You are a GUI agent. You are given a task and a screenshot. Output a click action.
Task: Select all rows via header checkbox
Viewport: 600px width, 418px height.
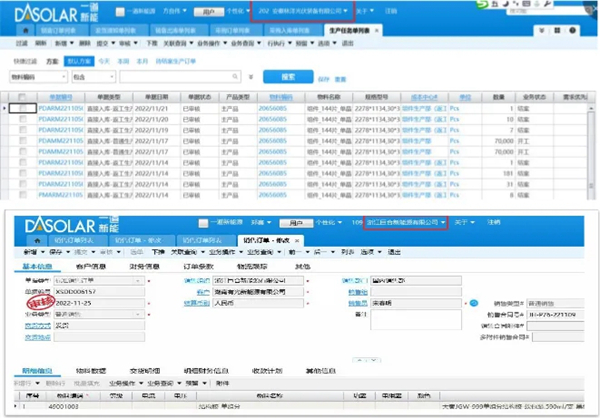tap(22, 95)
